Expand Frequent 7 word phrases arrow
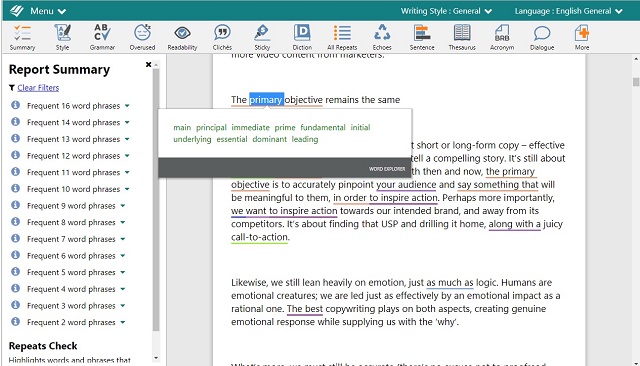Viewport: 640px width, 366px height. 123,239
